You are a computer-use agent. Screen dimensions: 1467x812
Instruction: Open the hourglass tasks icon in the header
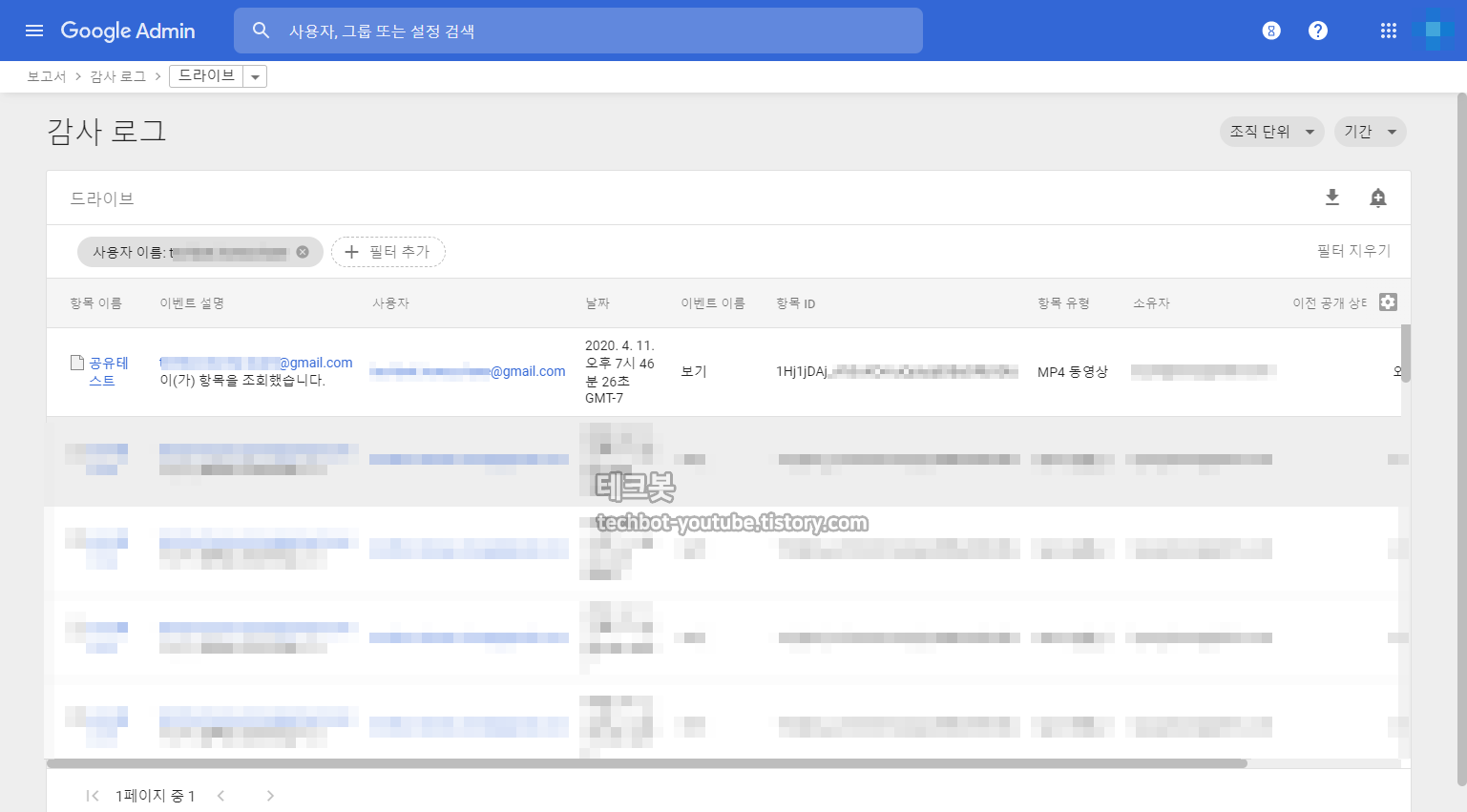1271,31
